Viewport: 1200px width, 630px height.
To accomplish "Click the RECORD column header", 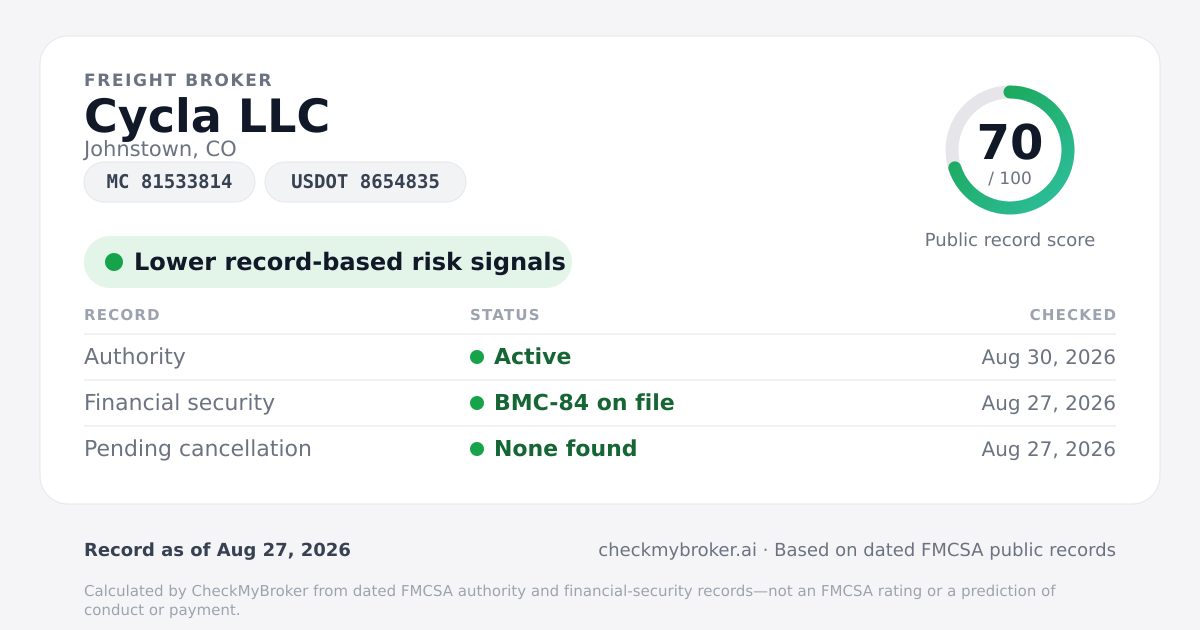I will (x=122, y=315).
